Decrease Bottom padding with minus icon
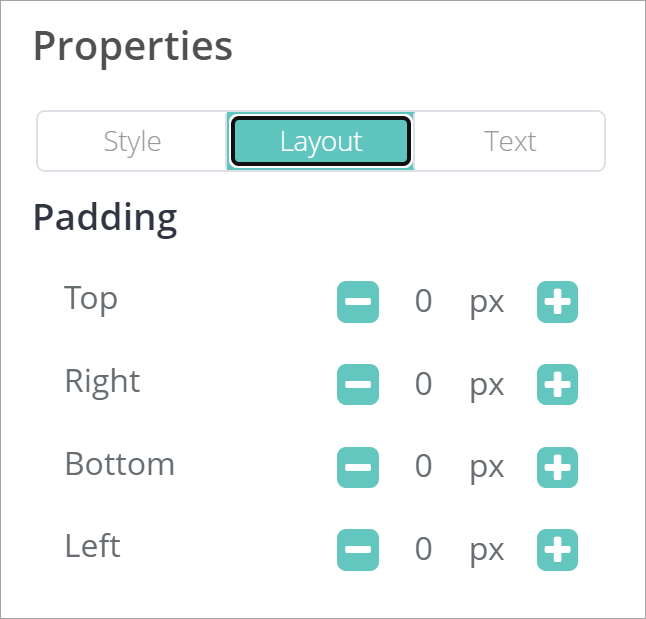Screen dimensions: 646x619 tap(358, 467)
